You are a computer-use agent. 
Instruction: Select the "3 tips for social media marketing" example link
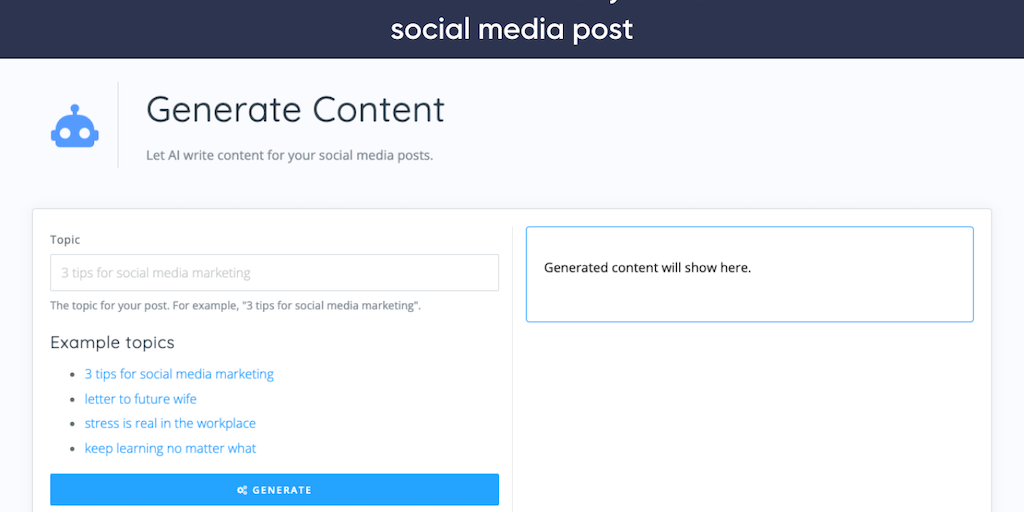point(179,374)
